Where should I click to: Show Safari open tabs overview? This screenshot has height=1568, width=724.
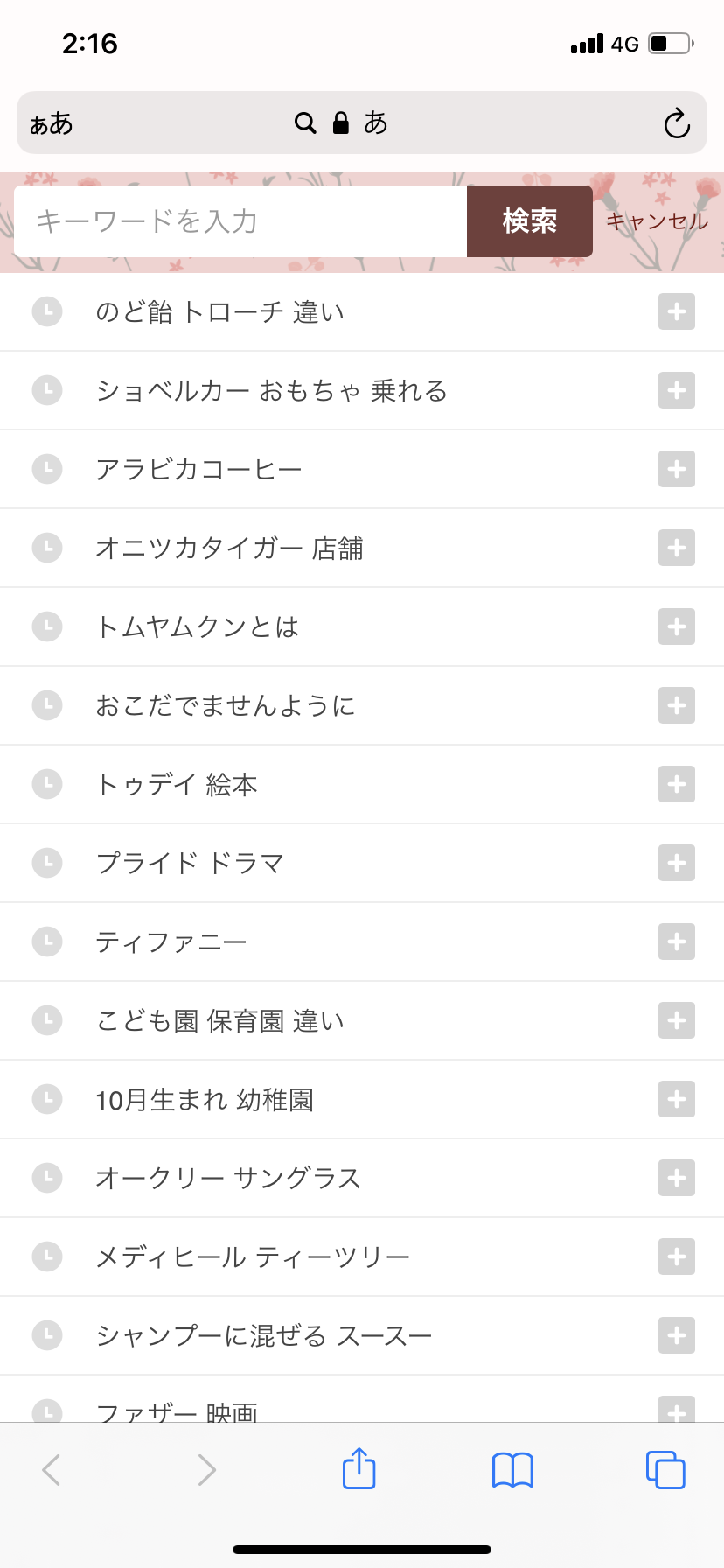pyautogui.click(x=665, y=1470)
